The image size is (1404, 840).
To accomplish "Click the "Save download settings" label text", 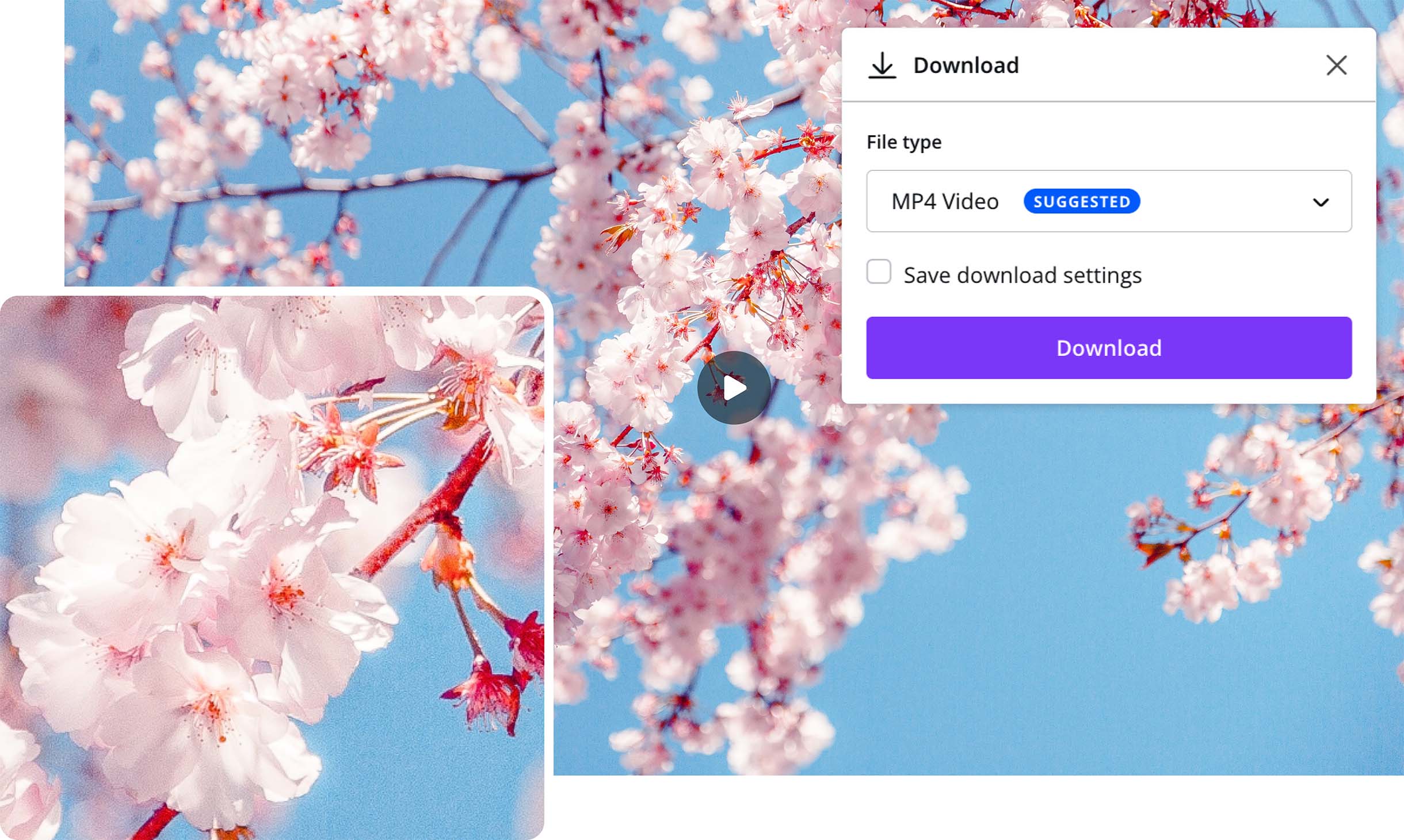I will pyautogui.click(x=1022, y=275).
